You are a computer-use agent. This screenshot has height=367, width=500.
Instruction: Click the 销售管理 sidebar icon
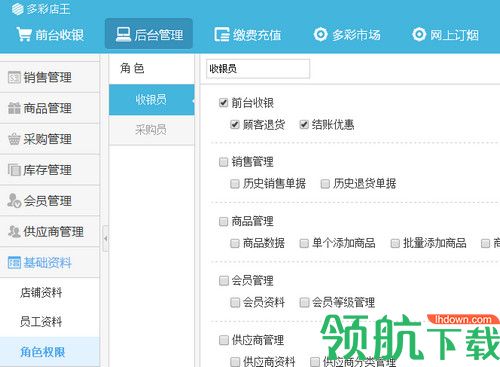coord(14,77)
